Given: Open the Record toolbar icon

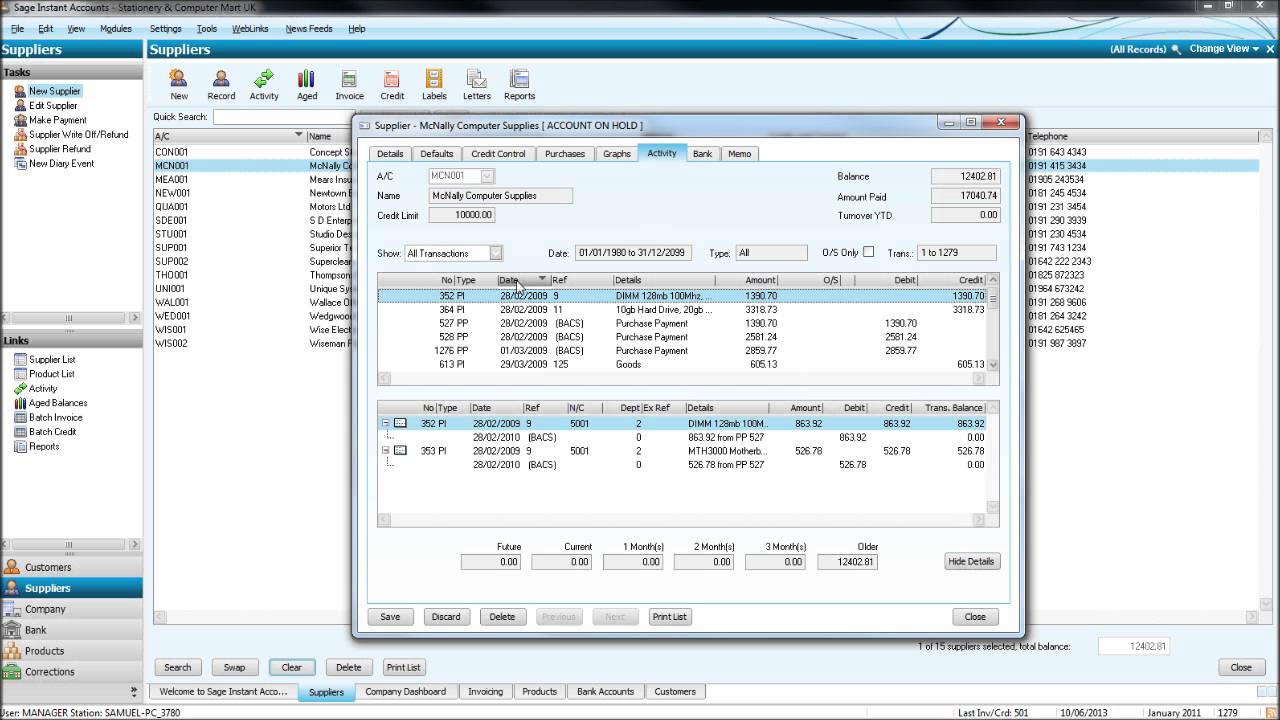Looking at the screenshot, I should point(221,84).
